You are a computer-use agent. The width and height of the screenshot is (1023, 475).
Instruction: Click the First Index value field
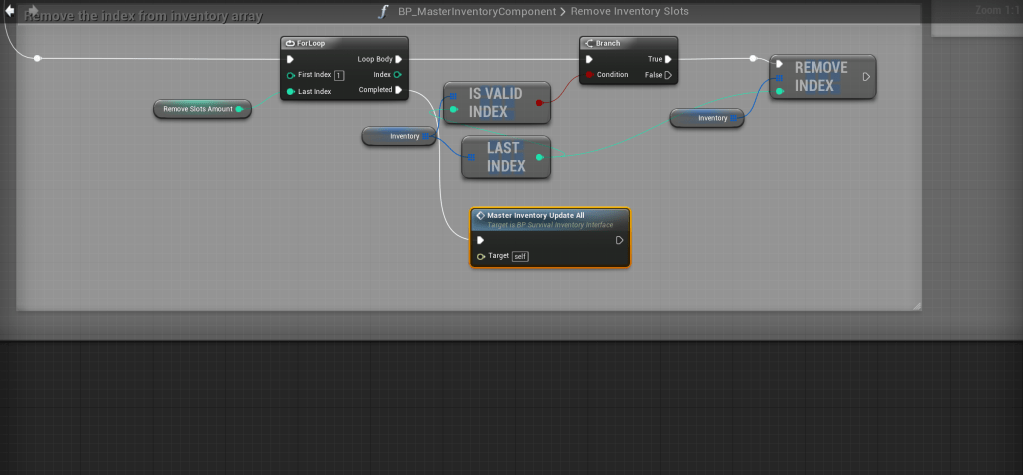[x=339, y=75]
